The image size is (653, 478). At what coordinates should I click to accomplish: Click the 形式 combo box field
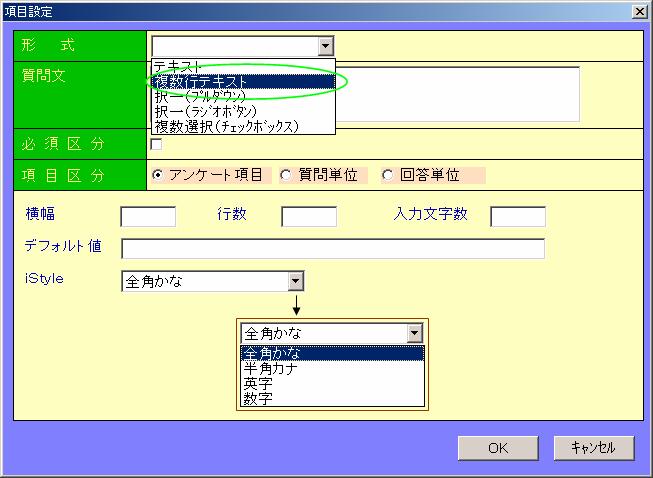243,46
